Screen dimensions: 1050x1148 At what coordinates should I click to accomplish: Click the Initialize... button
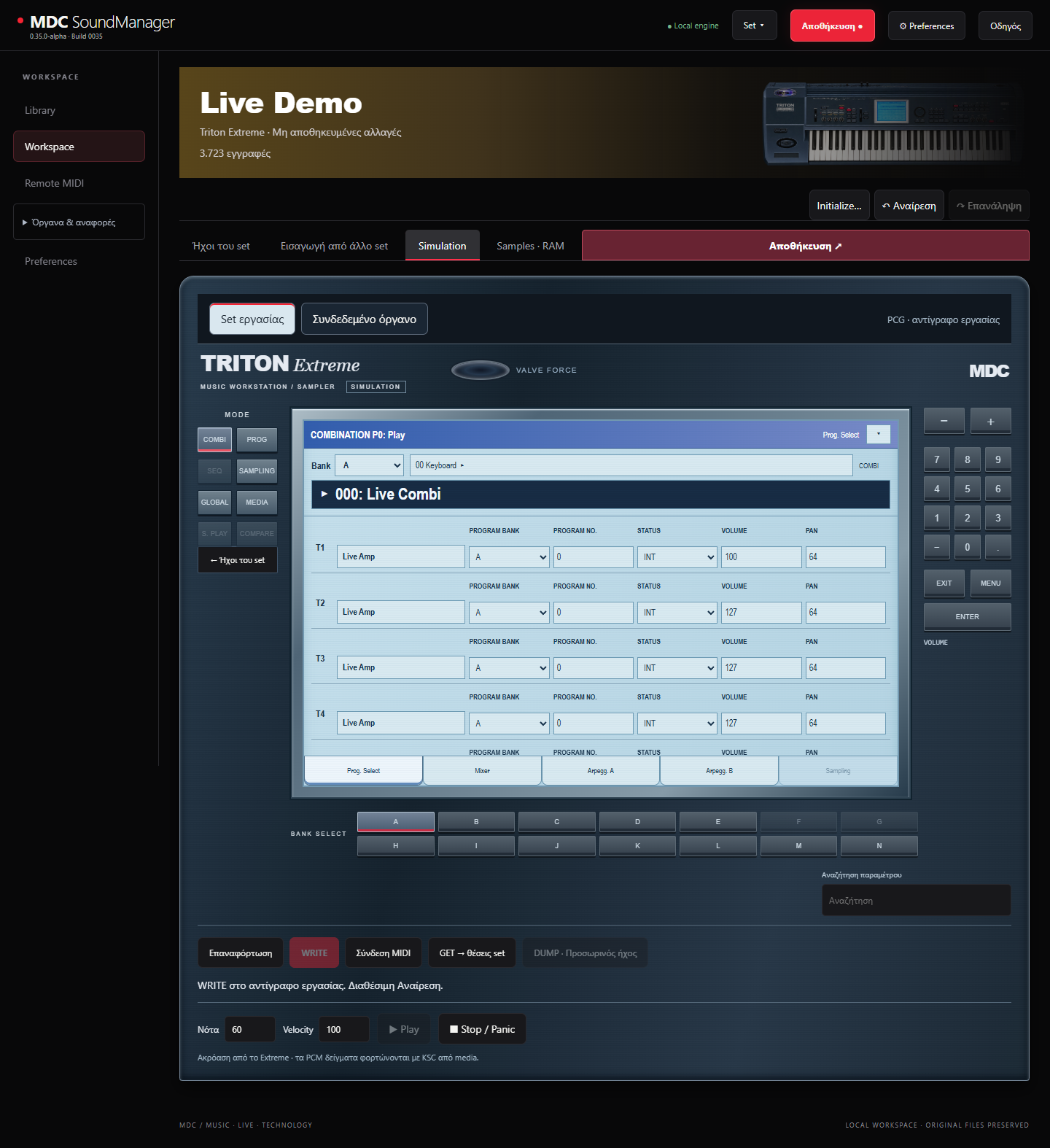tap(839, 206)
